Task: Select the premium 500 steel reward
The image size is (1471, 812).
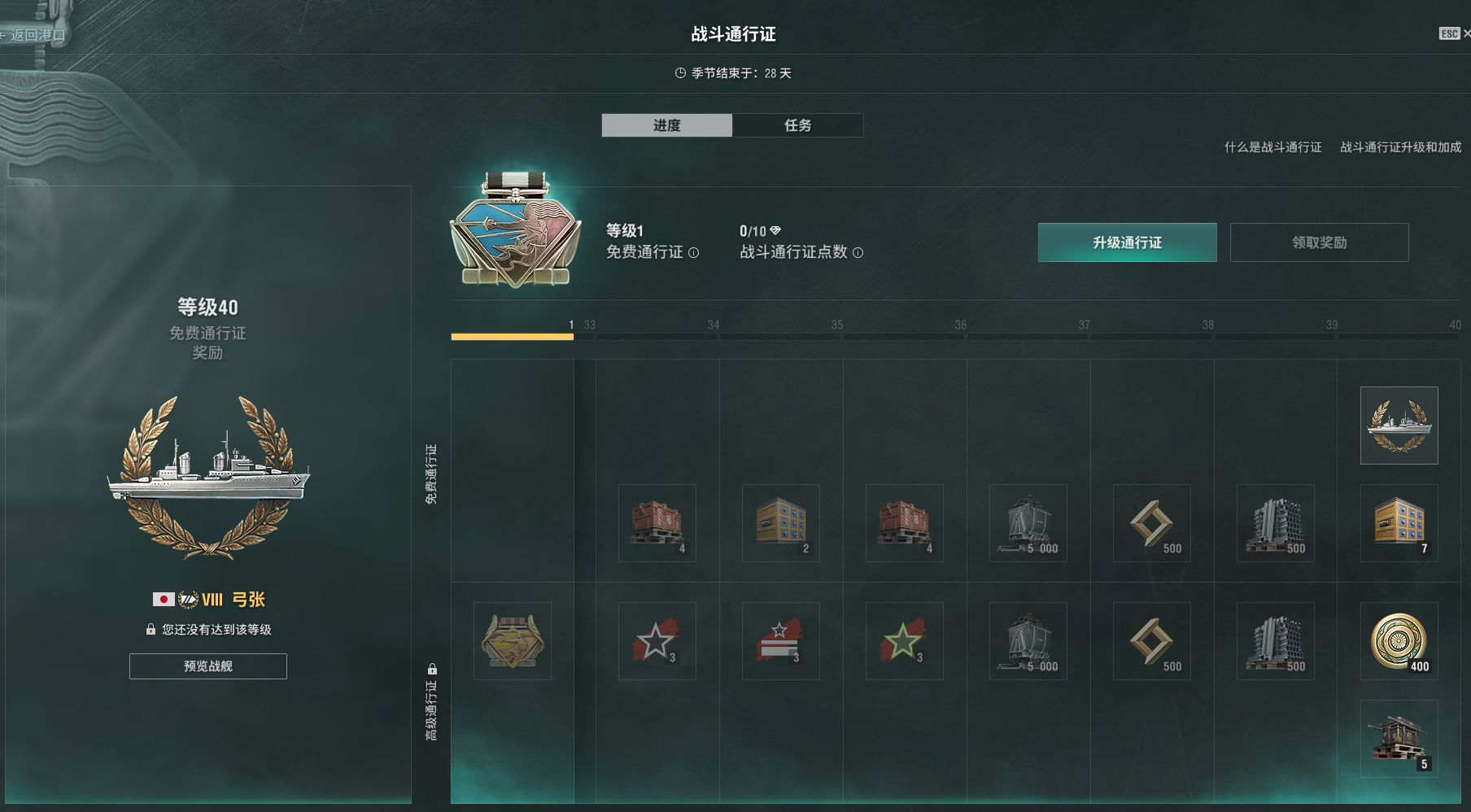Action: click(1275, 641)
